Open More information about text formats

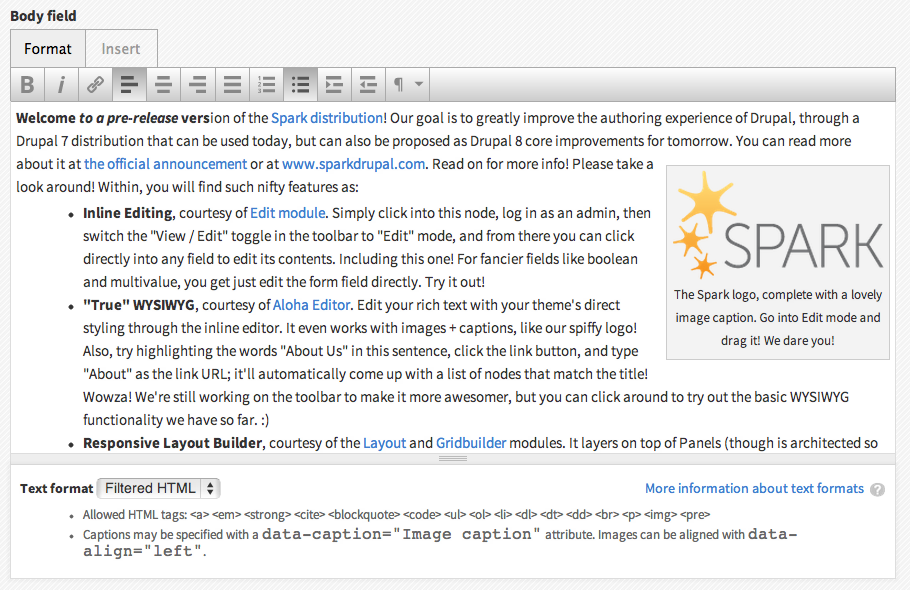click(754, 488)
